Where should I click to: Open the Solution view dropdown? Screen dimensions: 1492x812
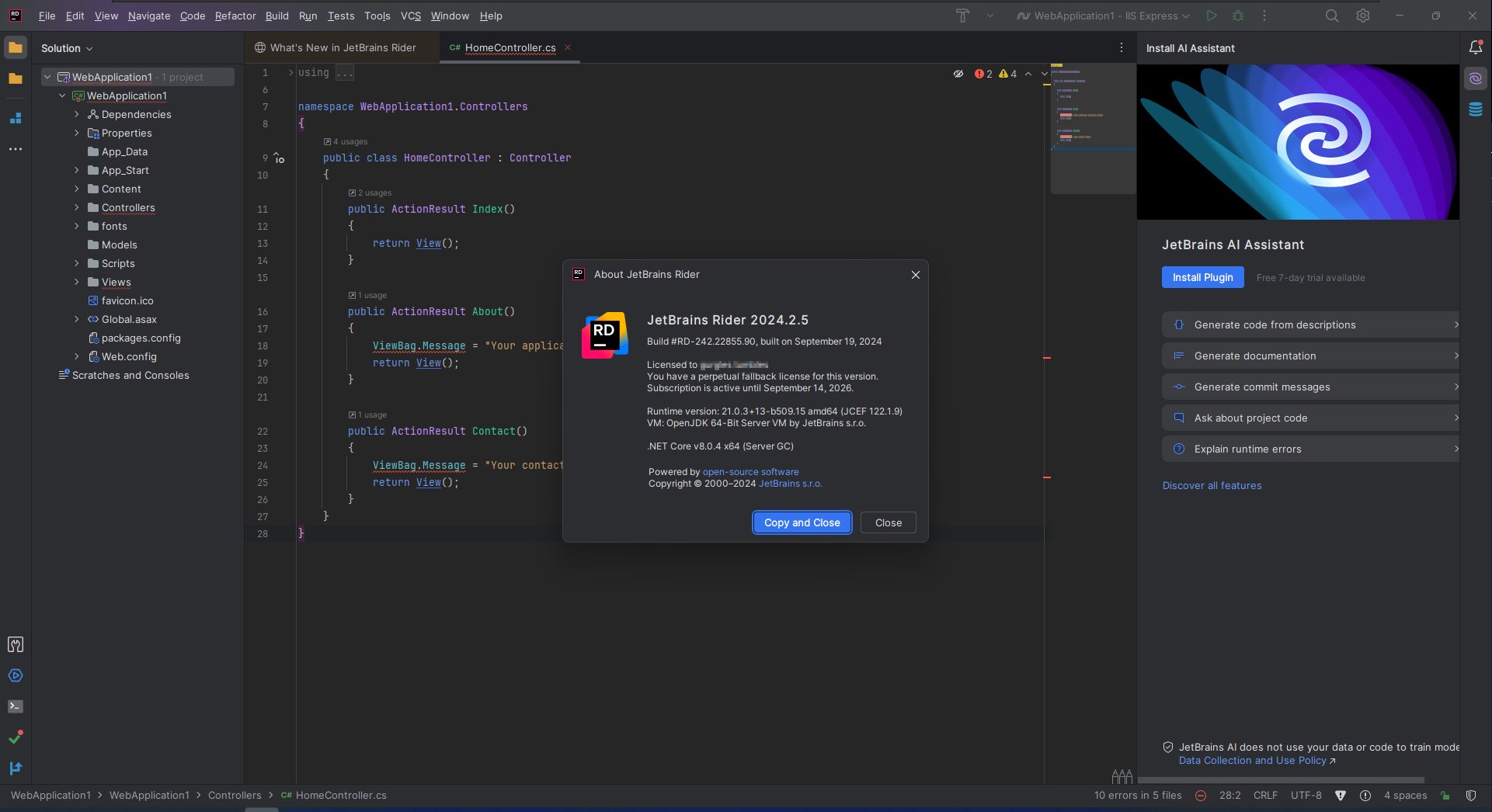(67, 48)
